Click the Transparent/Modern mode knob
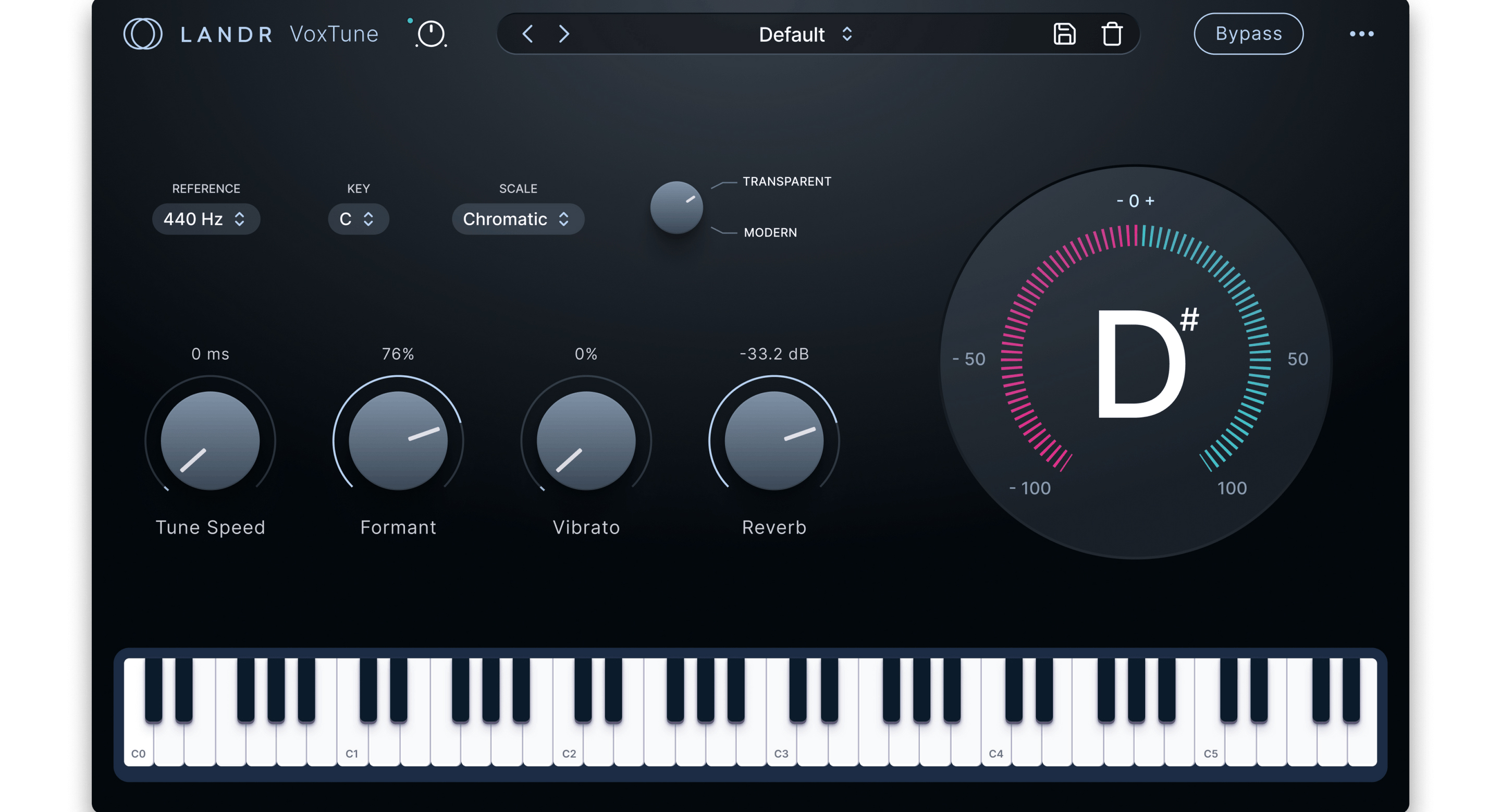1501x812 pixels. point(676,207)
